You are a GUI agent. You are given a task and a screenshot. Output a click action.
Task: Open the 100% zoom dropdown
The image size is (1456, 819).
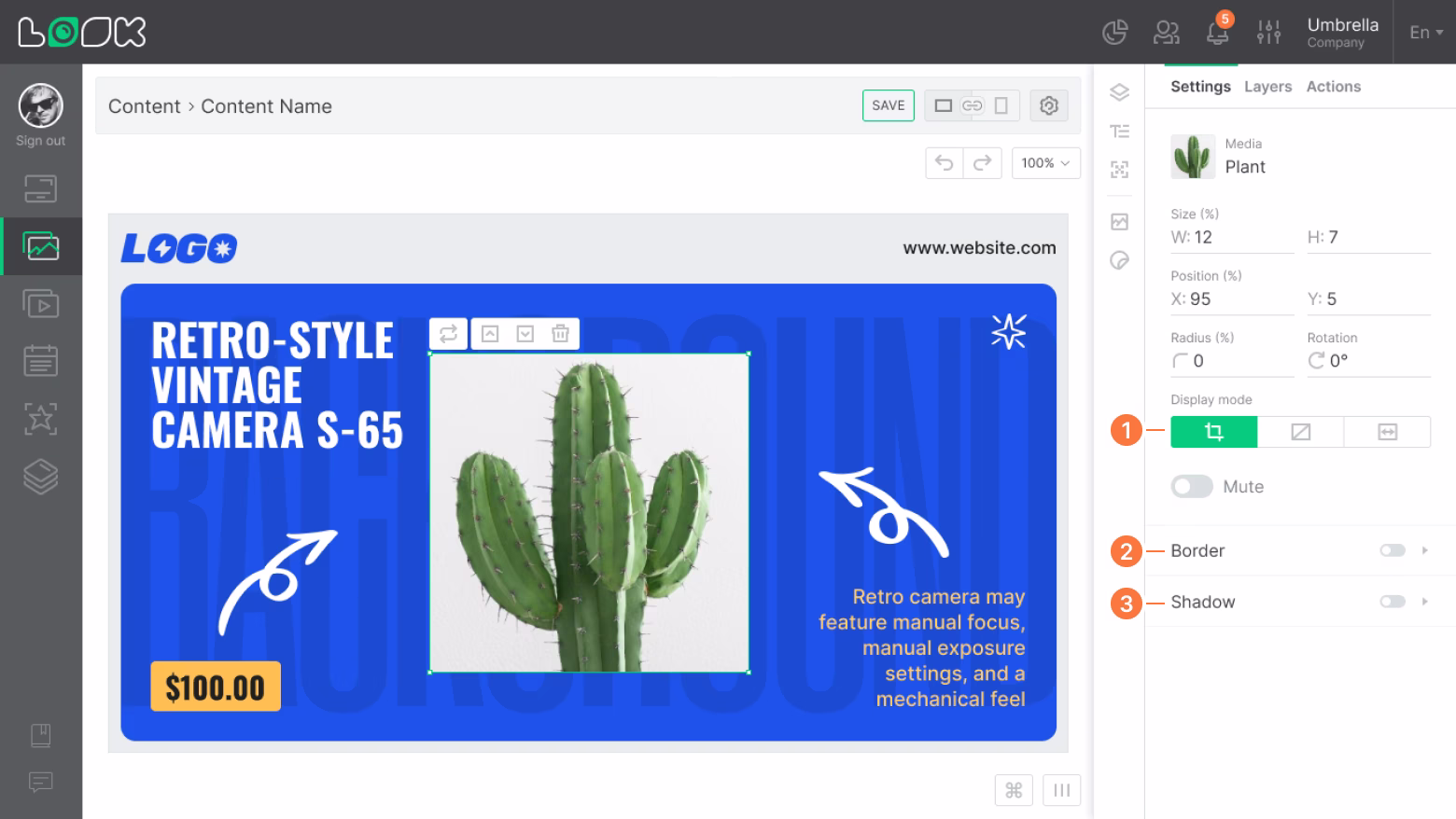pos(1045,162)
